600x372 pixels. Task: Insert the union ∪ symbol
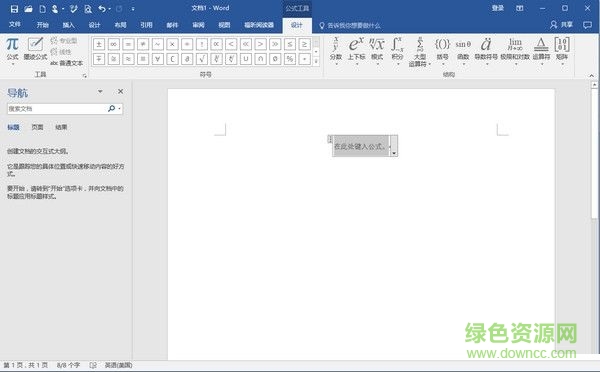[246, 59]
